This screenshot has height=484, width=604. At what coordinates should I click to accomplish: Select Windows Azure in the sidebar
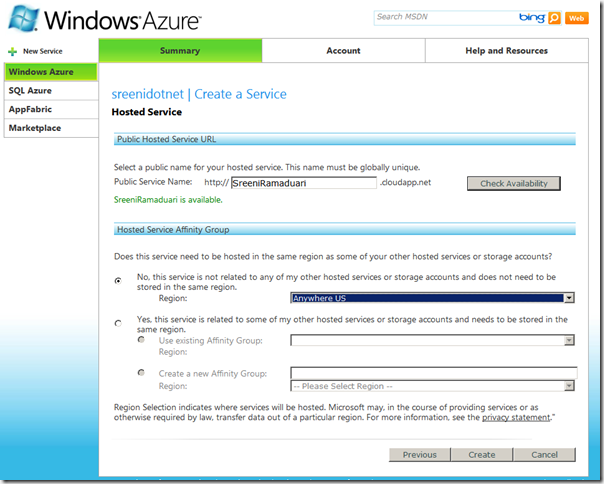[51, 72]
